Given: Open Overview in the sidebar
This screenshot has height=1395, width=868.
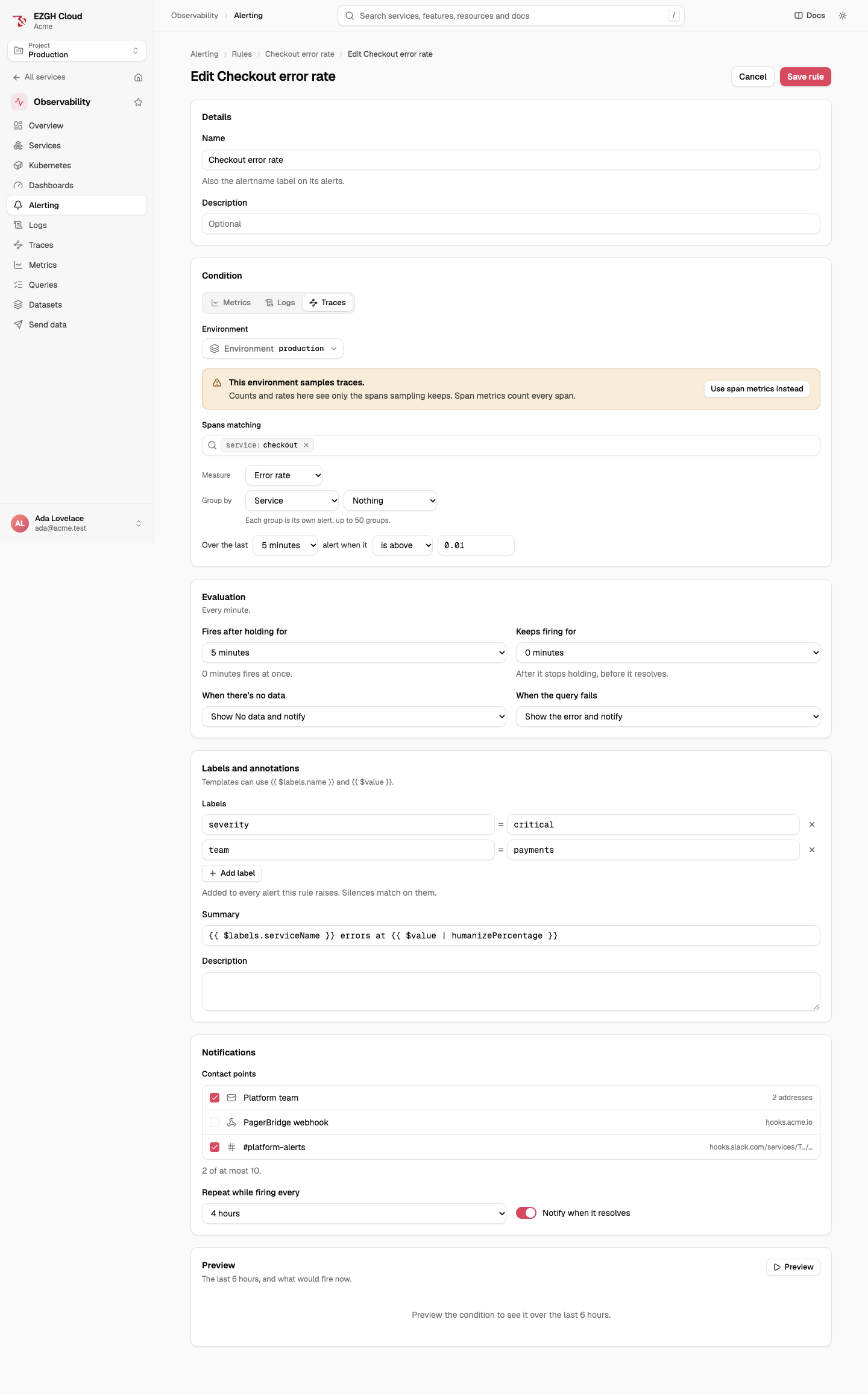Looking at the screenshot, I should (77, 125).
